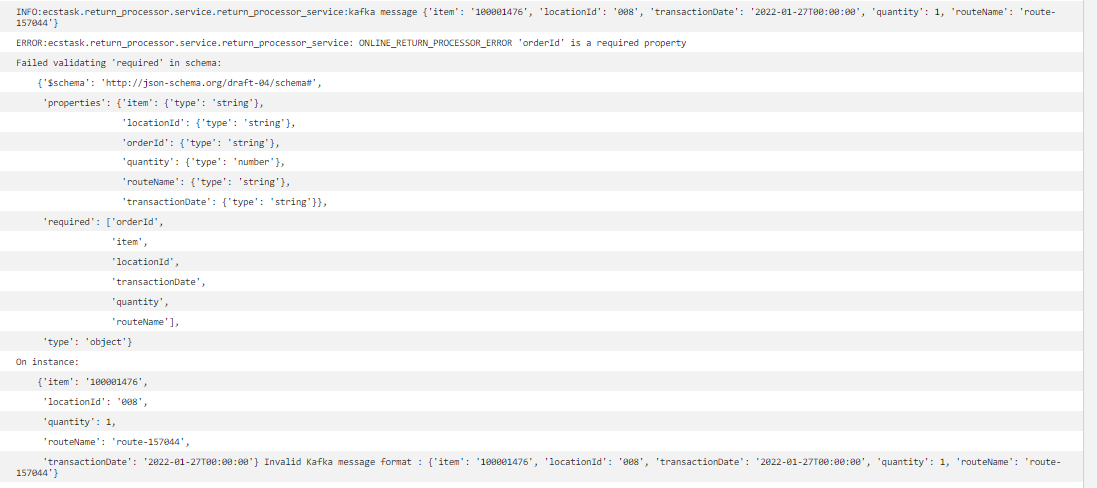Select the 'properties' item type string line

(542, 103)
